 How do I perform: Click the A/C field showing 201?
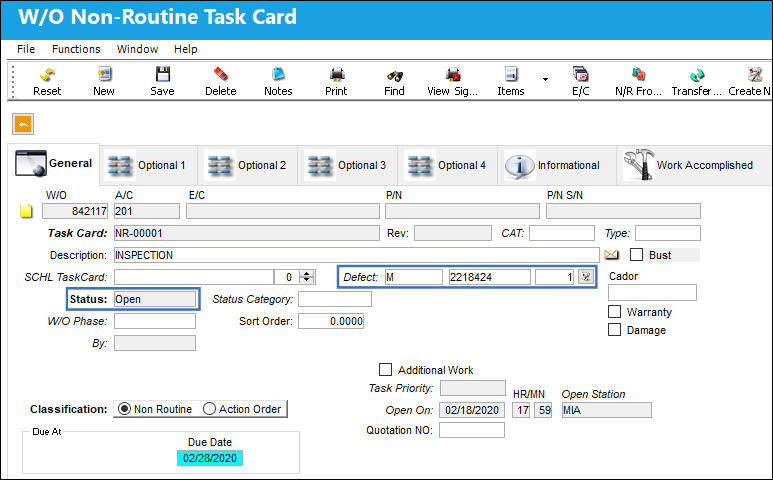click(147, 211)
